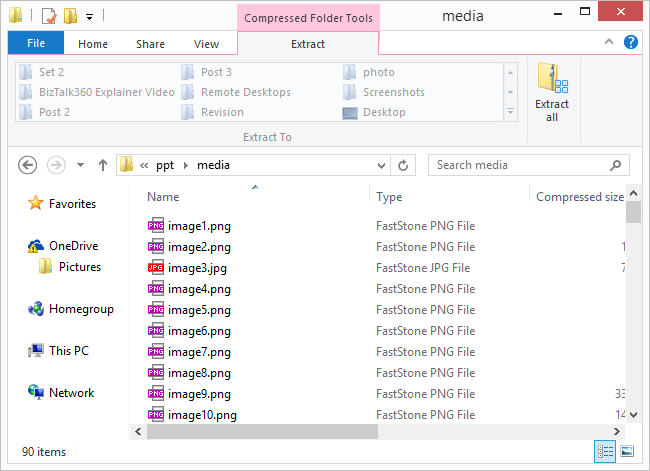
Task: Click the Search media input box
Action: pos(520,165)
